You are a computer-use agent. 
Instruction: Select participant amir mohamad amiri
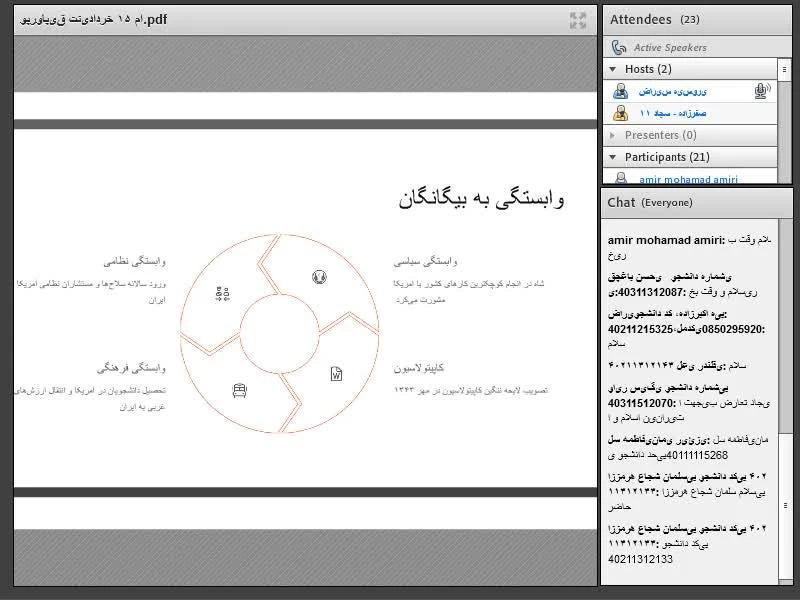pyautogui.click(x=688, y=180)
